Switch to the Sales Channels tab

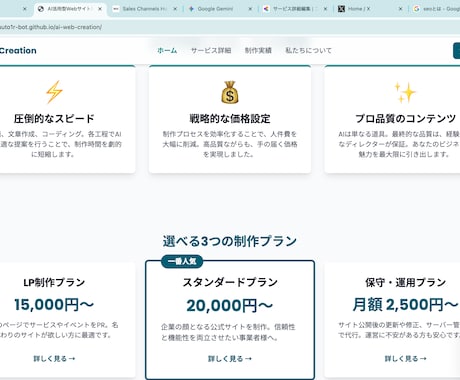[x=145, y=9]
